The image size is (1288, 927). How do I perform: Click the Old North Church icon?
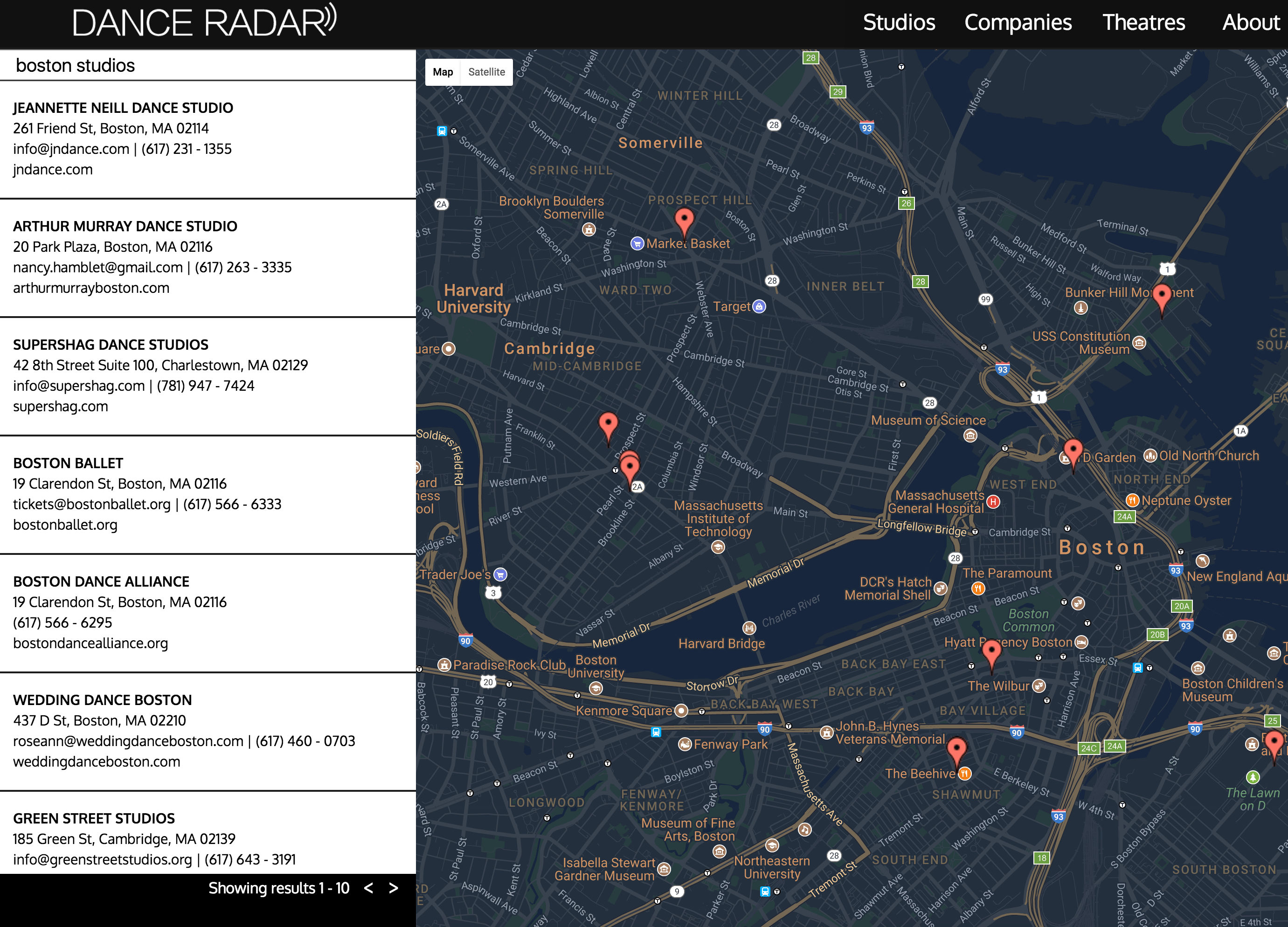(1150, 456)
